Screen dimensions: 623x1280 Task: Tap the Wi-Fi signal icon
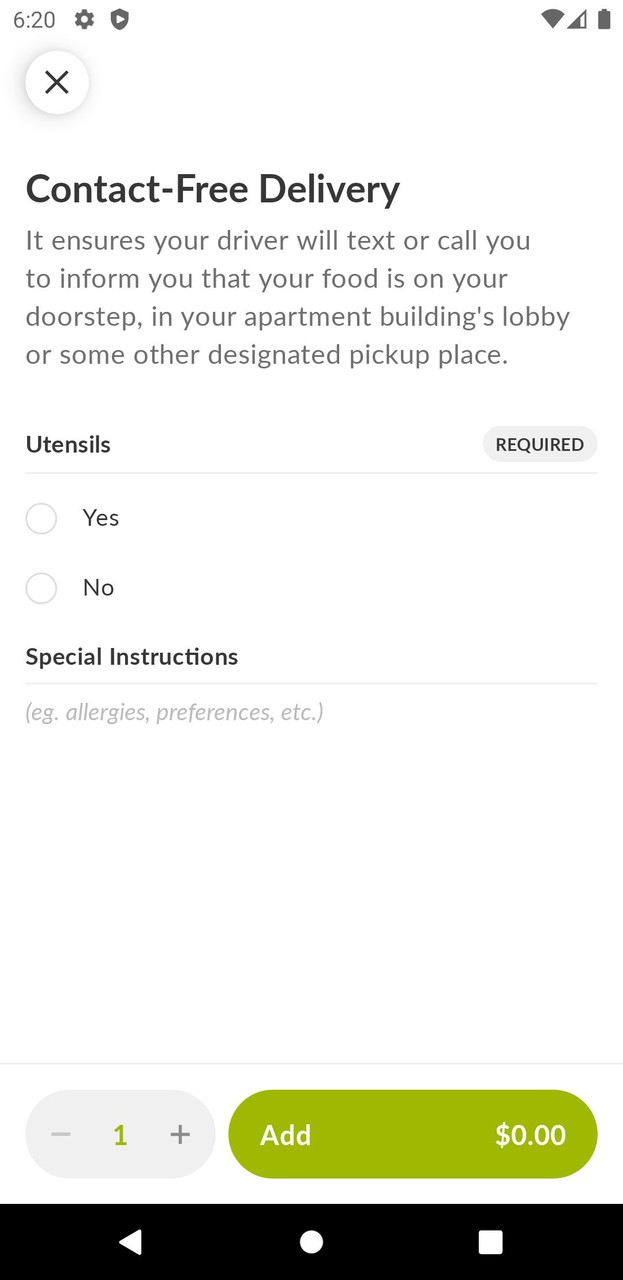[x=552, y=19]
